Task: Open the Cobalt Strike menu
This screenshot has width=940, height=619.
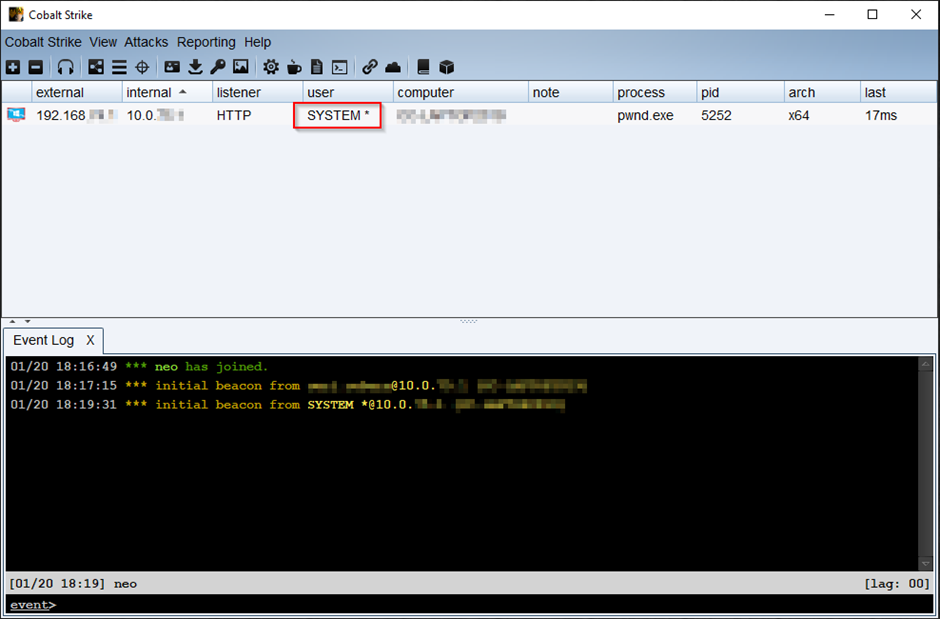Action: 43,42
